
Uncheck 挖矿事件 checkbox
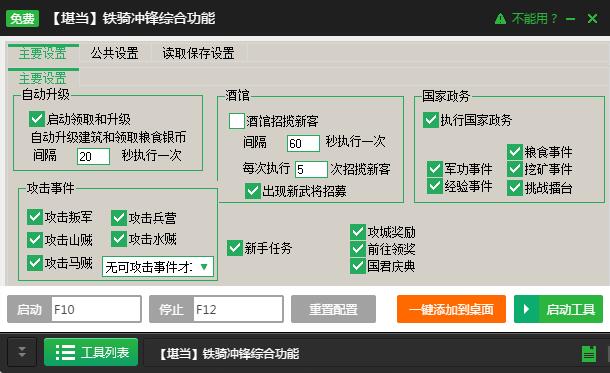click(515, 169)
